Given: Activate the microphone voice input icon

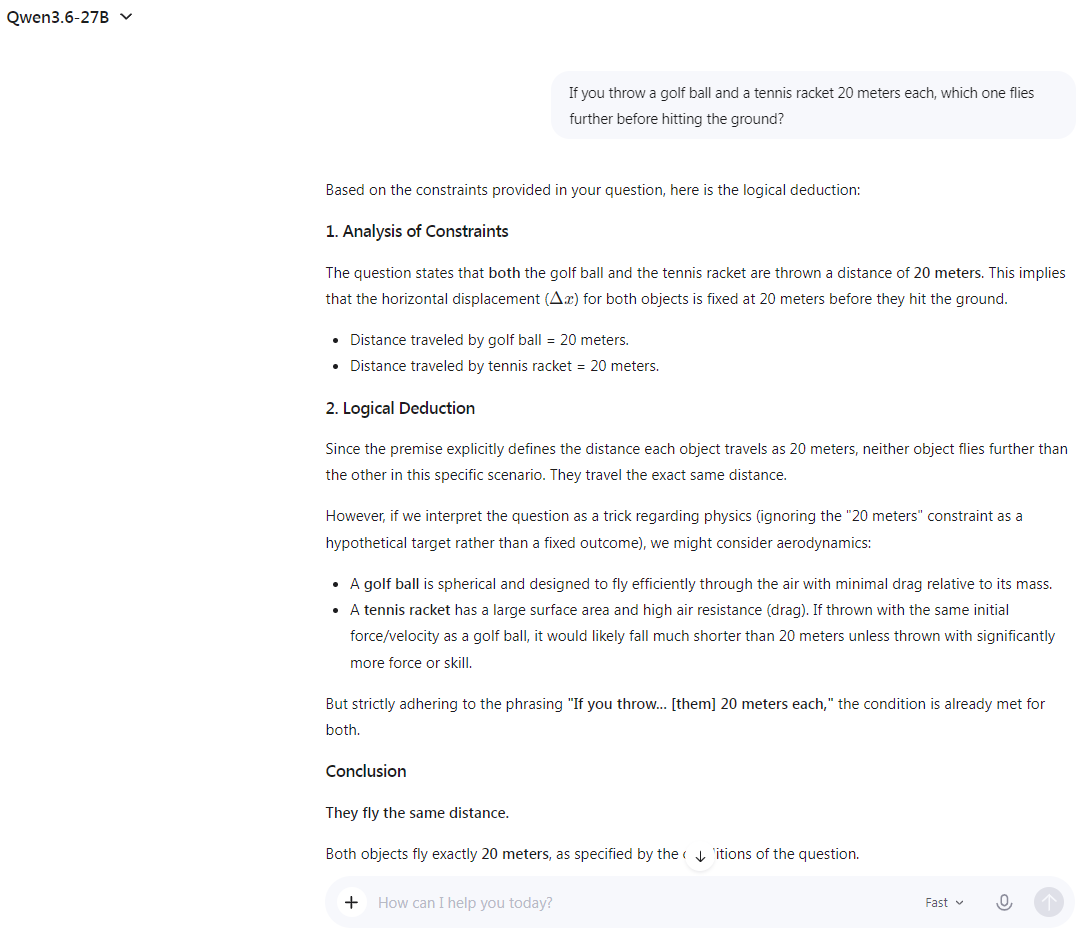Looking at the screenshot, I should pyautogui.click(x=1004, y=902).
